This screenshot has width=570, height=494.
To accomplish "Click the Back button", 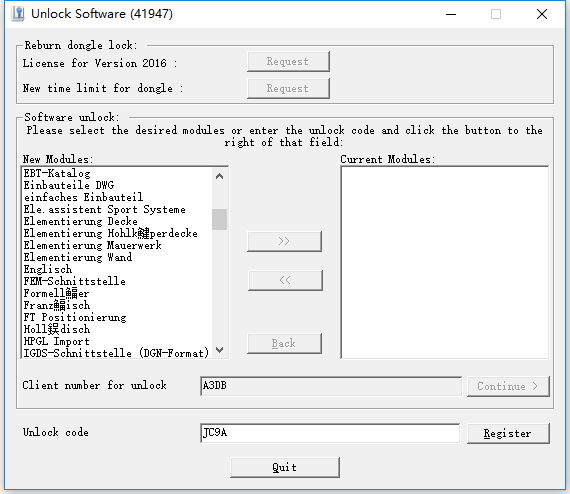I will [284, 344].
